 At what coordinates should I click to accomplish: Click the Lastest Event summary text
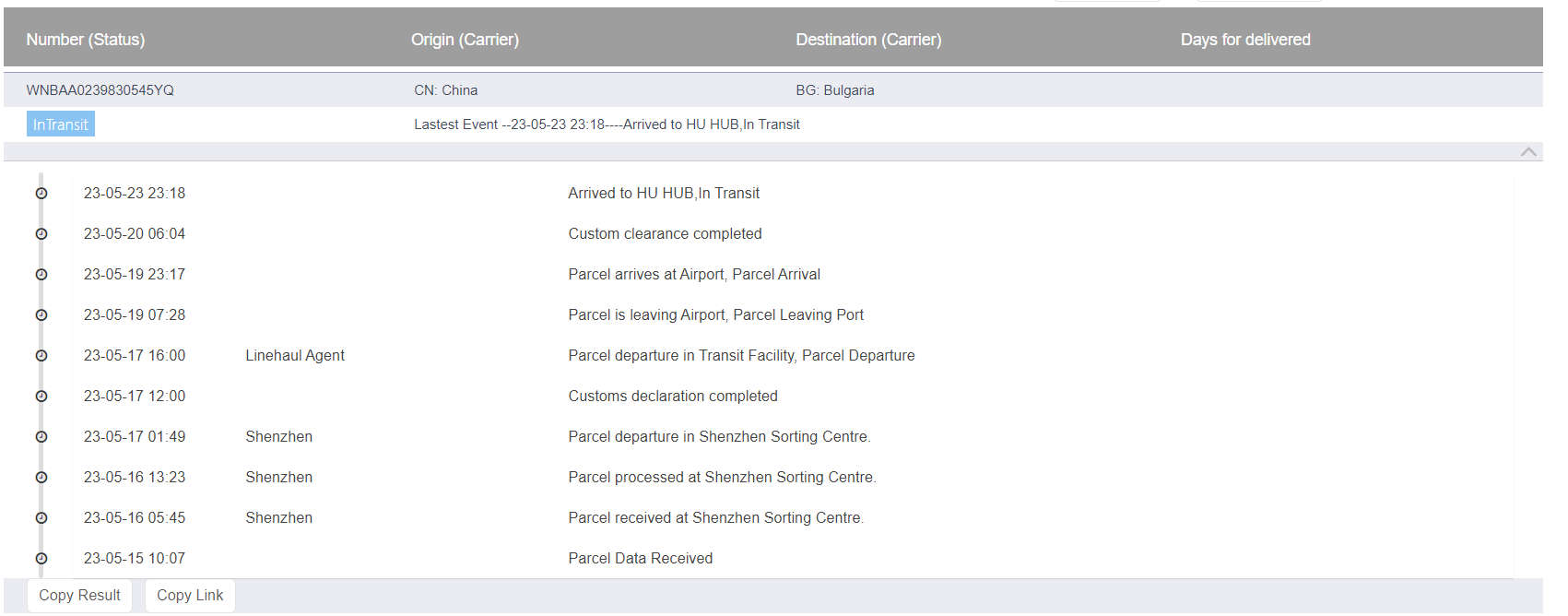pyautogui.click(x=607, y=124)
